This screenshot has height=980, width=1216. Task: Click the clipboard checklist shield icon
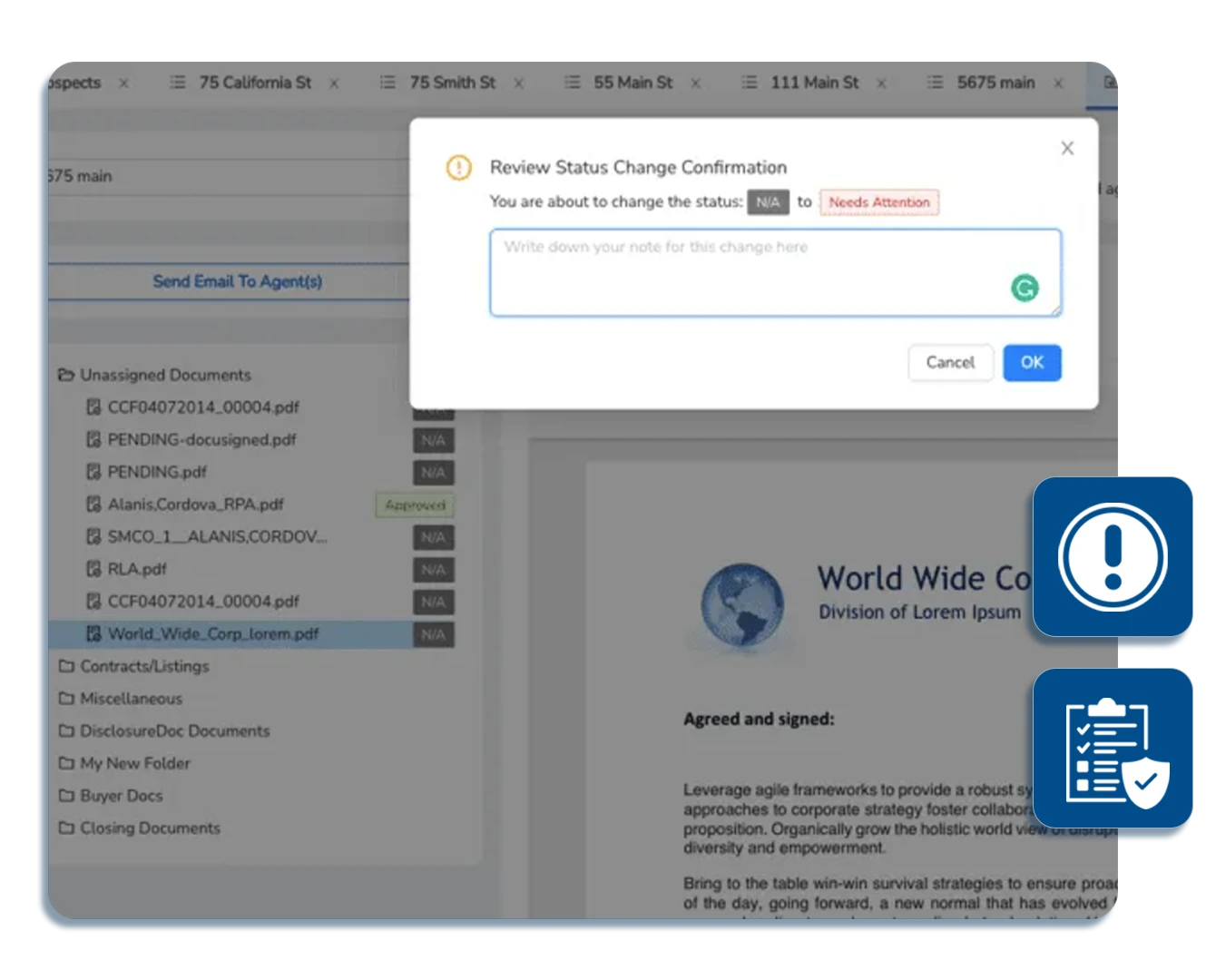pos(1113,750)
